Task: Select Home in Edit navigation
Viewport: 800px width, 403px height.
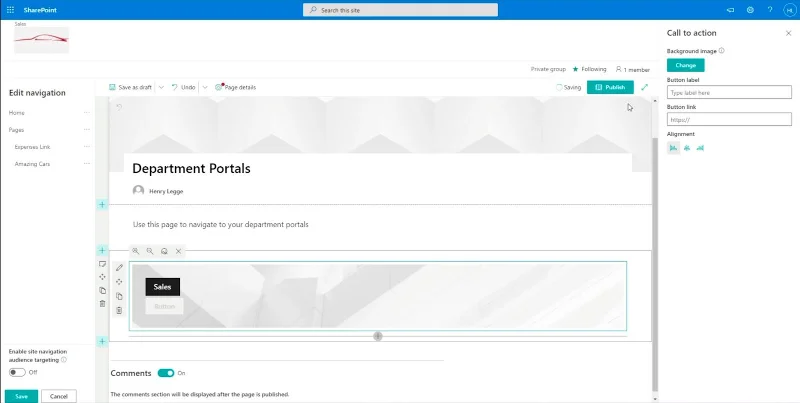Action: tap(17, 113)
